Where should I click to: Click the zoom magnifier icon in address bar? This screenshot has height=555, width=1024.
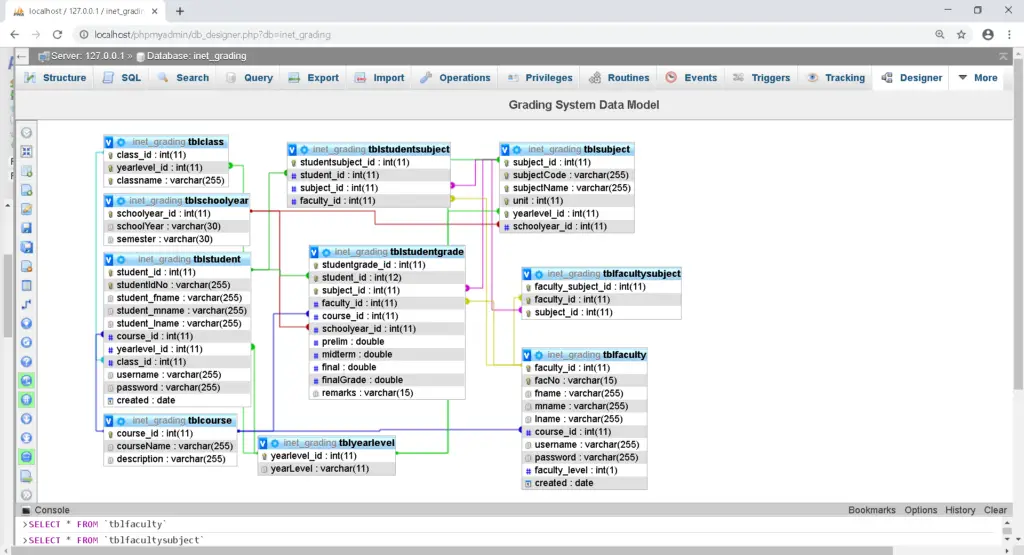(939, 34)
